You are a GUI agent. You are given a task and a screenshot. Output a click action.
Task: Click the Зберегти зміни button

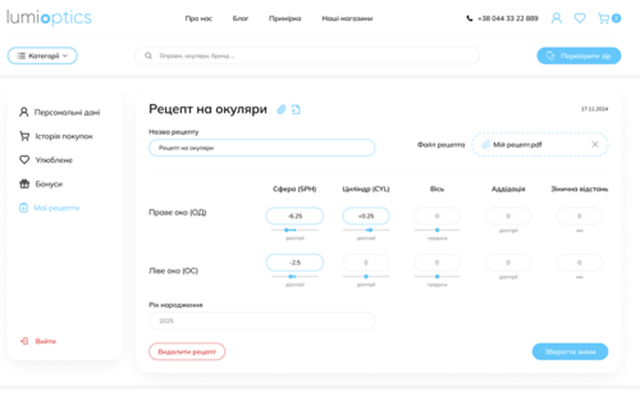[x=570, y=351]
